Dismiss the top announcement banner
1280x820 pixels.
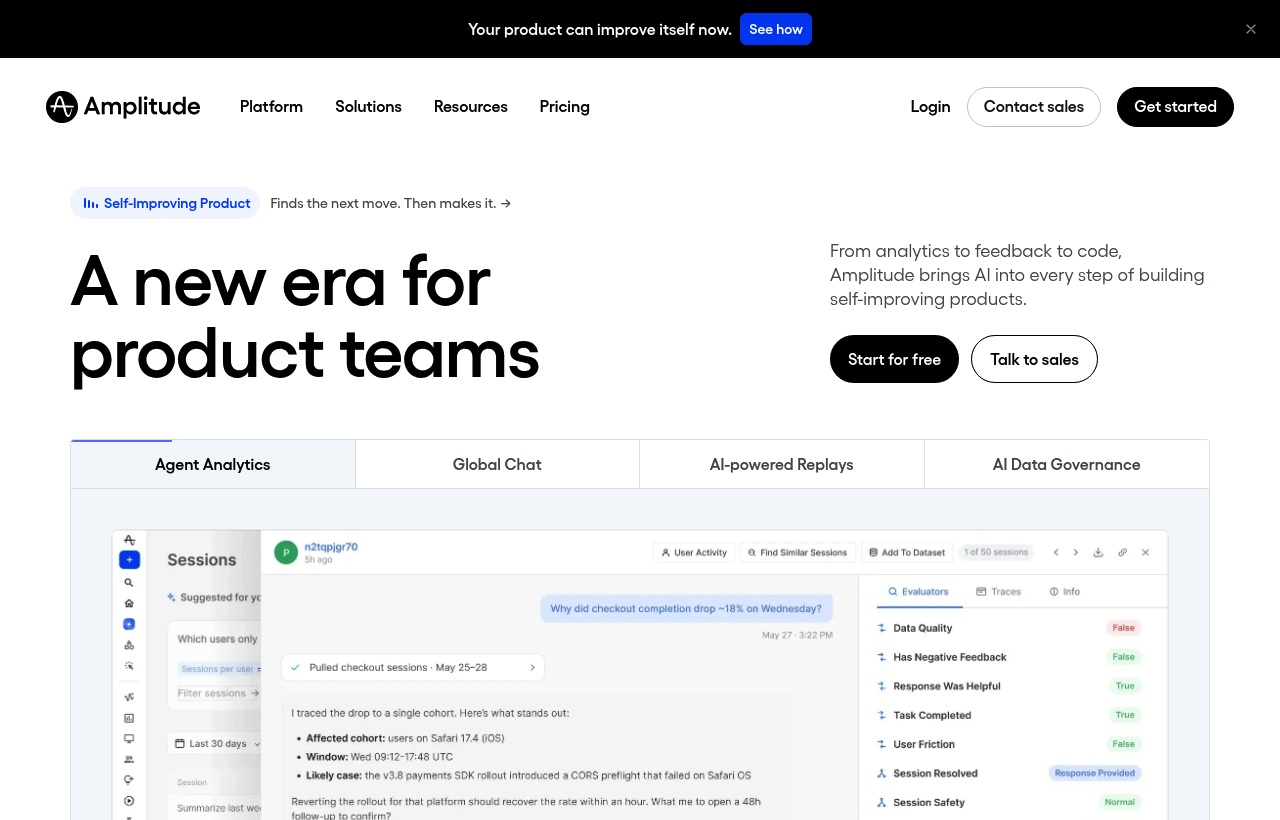click(x=1251, y=29)
